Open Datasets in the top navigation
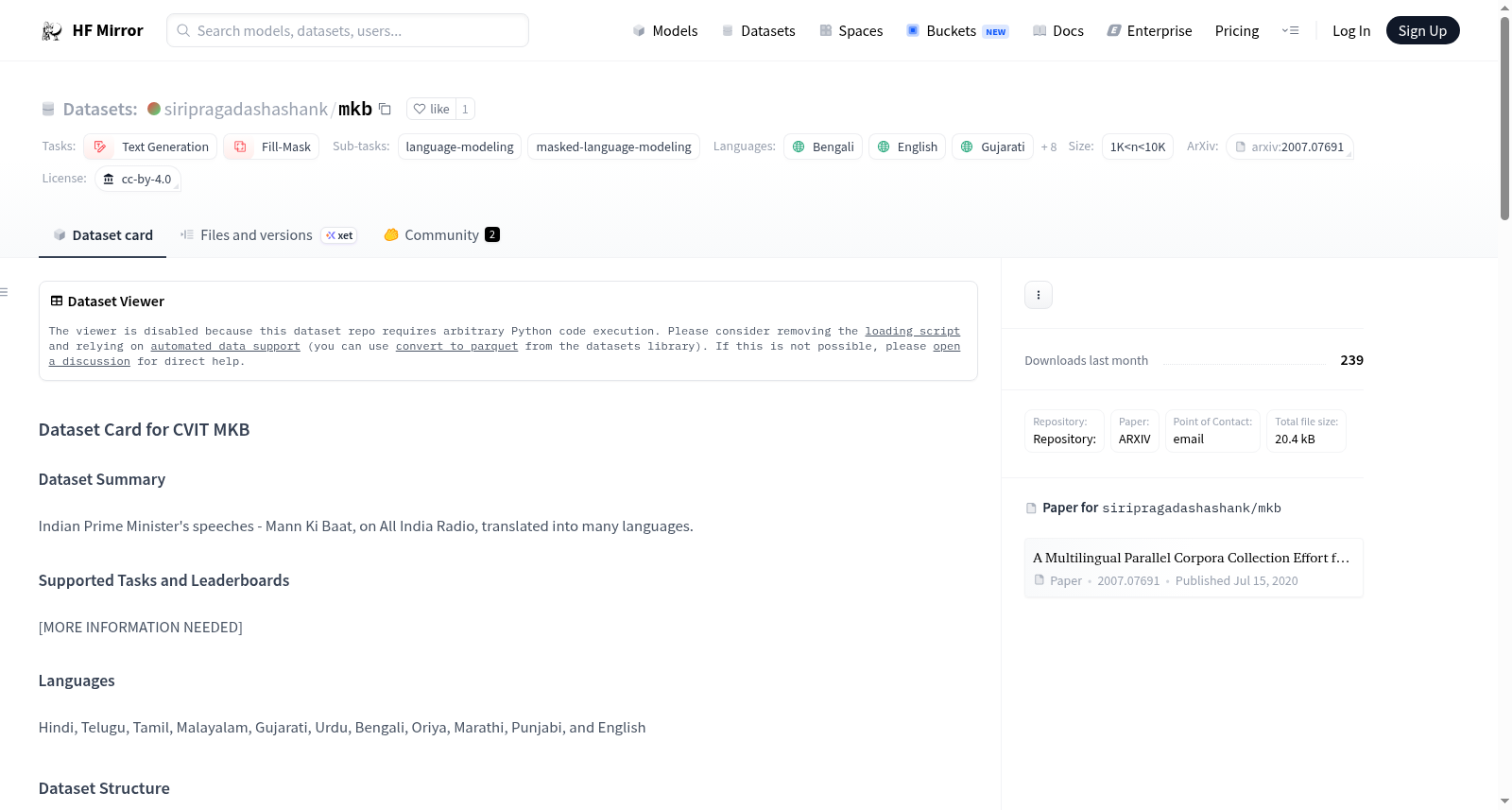The image size is (1512, 810). [x=758, y=30]
